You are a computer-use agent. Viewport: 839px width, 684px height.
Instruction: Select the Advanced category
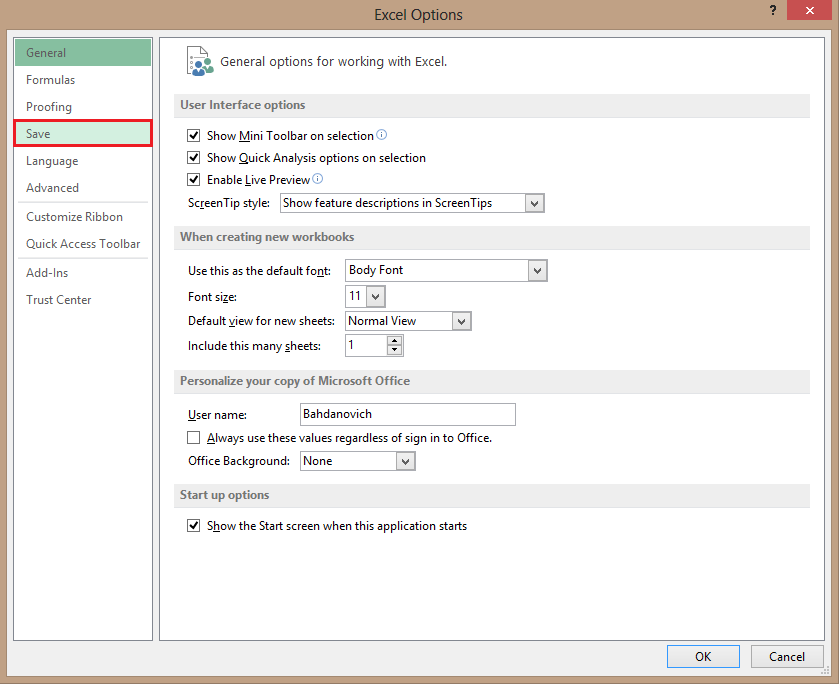tap(83, 188)
